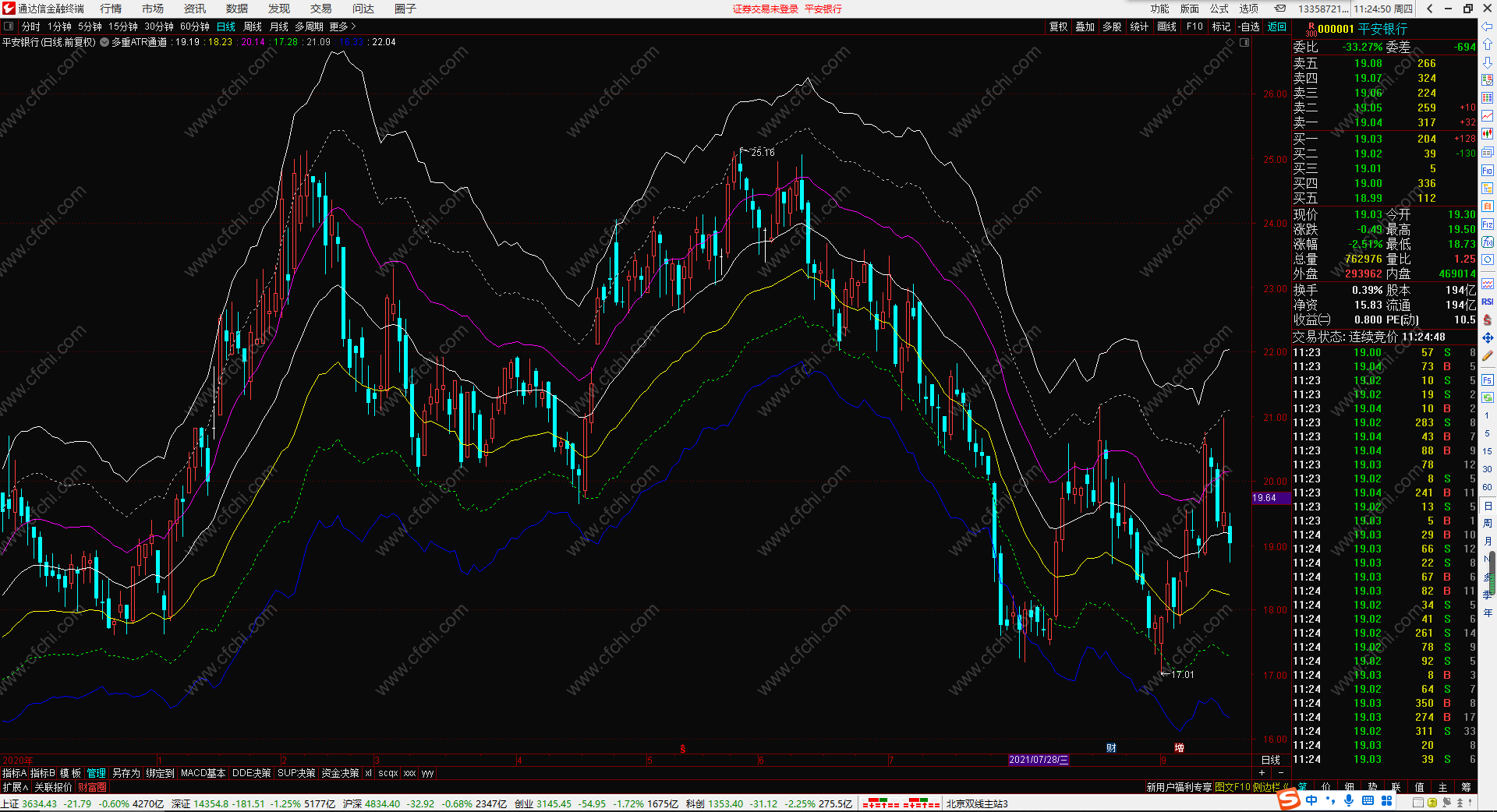
Task: Select the 价 tab in quote panel
Action: [x=1325, y=787]
